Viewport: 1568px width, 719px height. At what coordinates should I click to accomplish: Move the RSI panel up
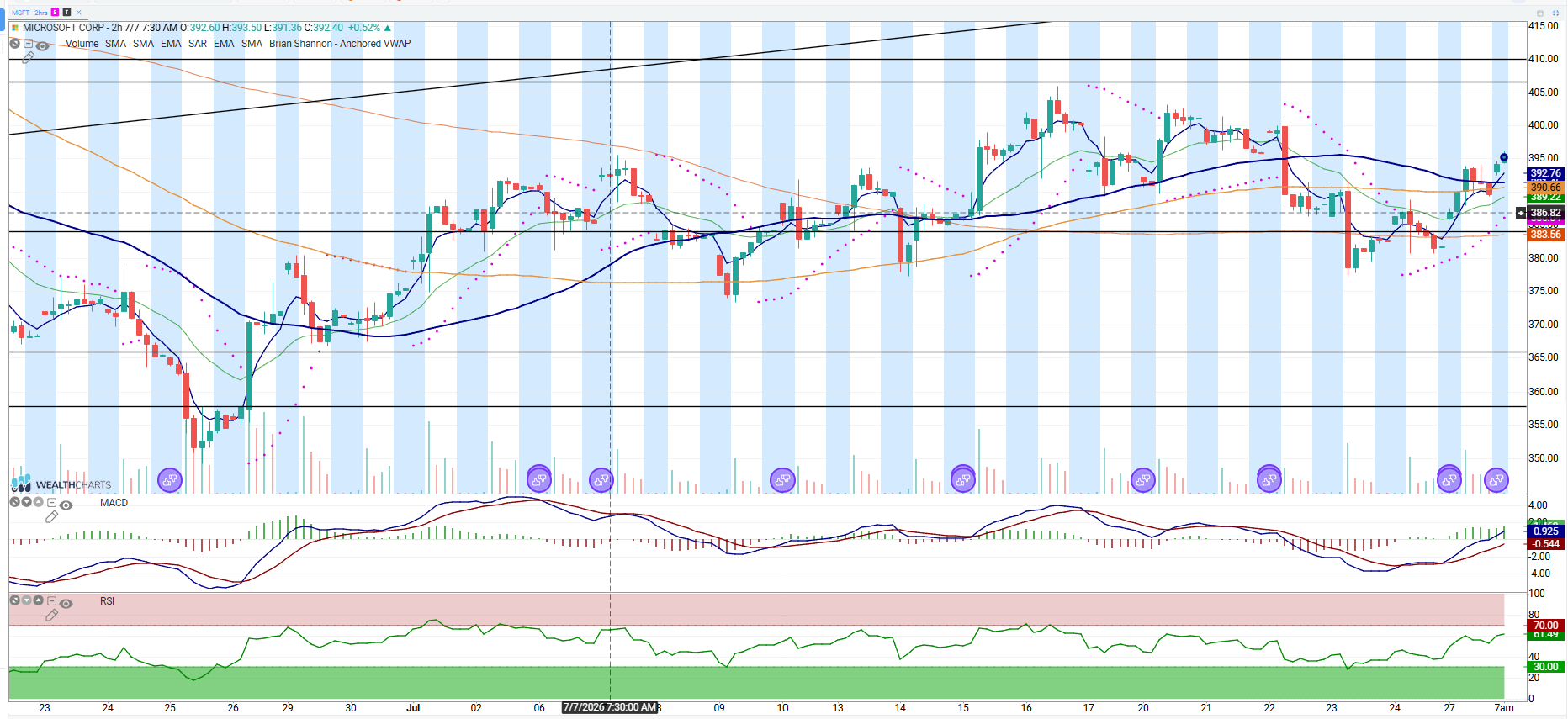click(38, 600)
